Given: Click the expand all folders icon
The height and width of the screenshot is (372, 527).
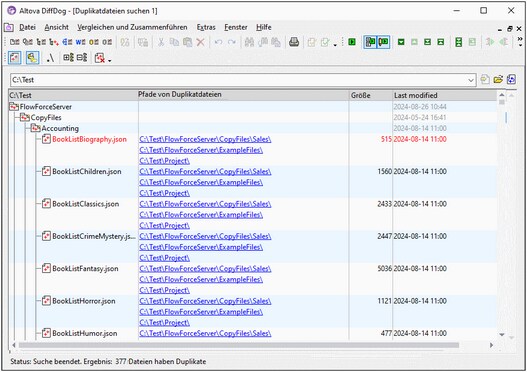Looking at the screenshot, I should 69,58.
